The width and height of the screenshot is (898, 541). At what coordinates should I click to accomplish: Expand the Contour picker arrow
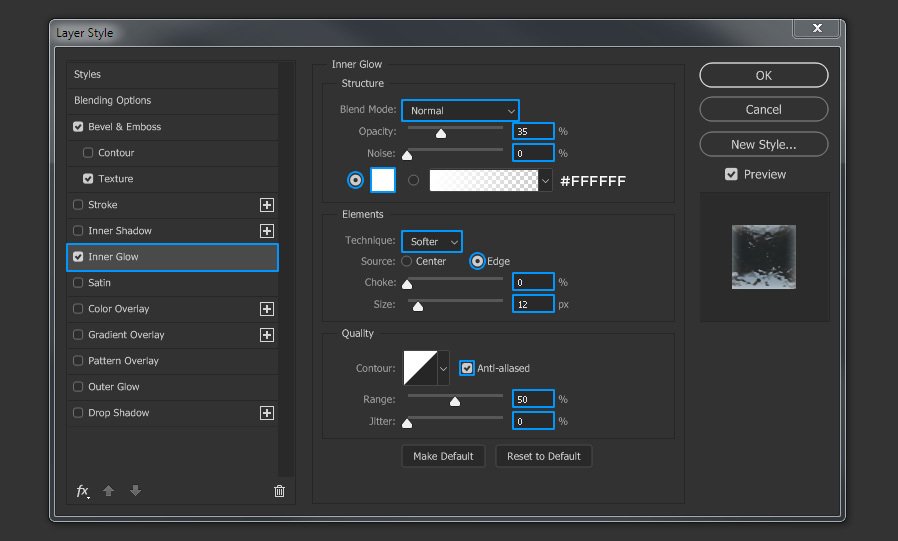coord(443,368)
